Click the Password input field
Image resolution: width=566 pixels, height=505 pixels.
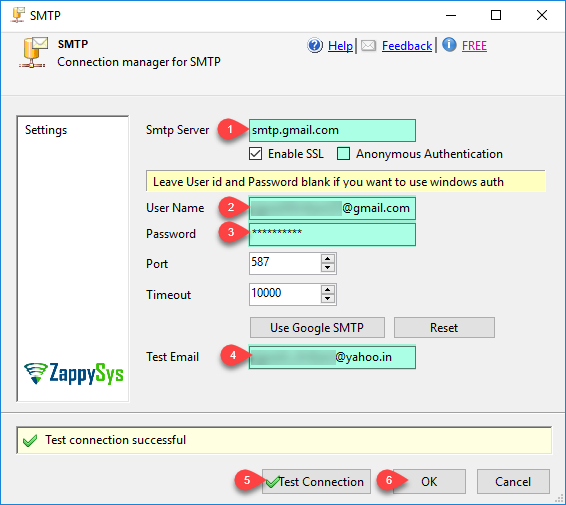[332, 234]
